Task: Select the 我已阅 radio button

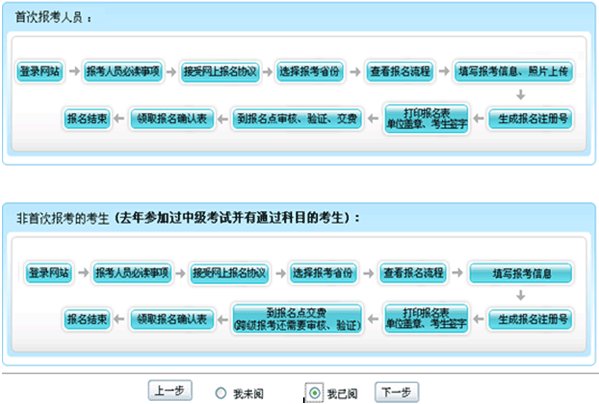Action: [315, 393]
